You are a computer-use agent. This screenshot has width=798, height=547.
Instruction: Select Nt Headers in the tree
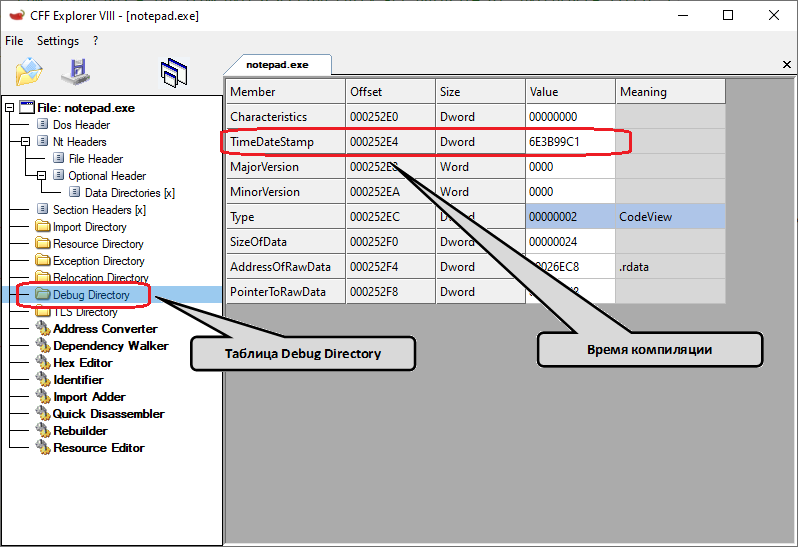pos(80,141)
